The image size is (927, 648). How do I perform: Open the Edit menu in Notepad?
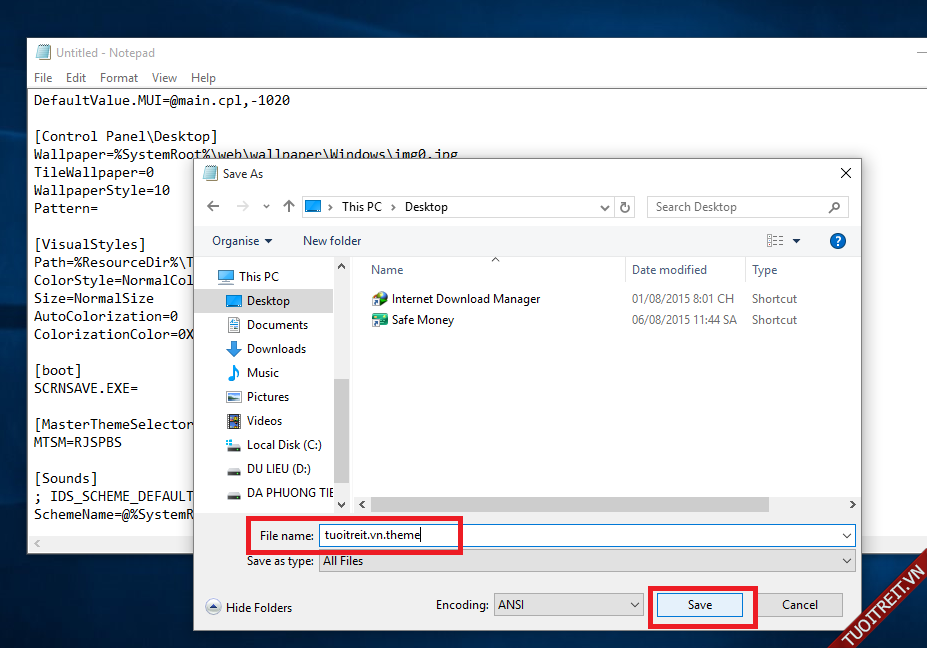[76, 78]
